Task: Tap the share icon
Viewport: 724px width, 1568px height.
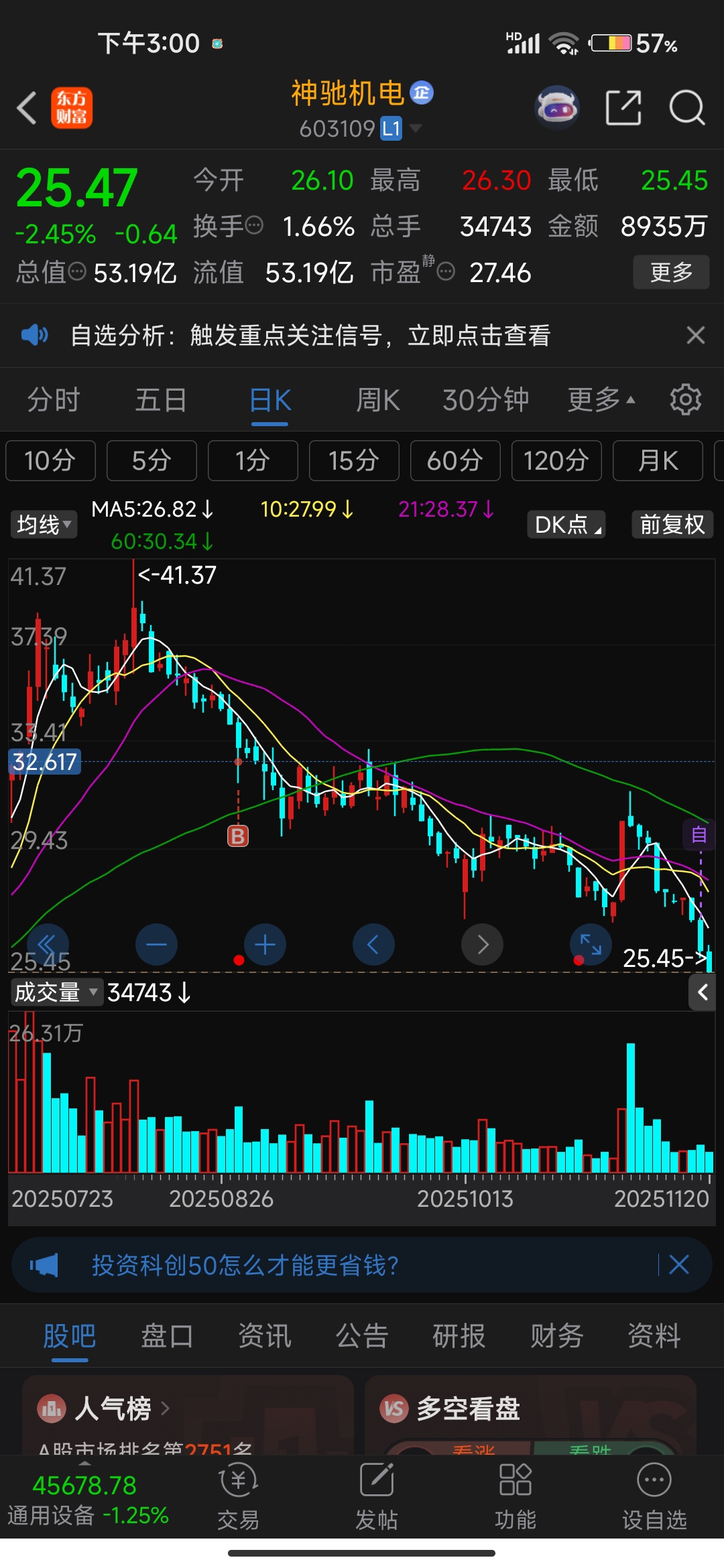Action: coord(623,107)
